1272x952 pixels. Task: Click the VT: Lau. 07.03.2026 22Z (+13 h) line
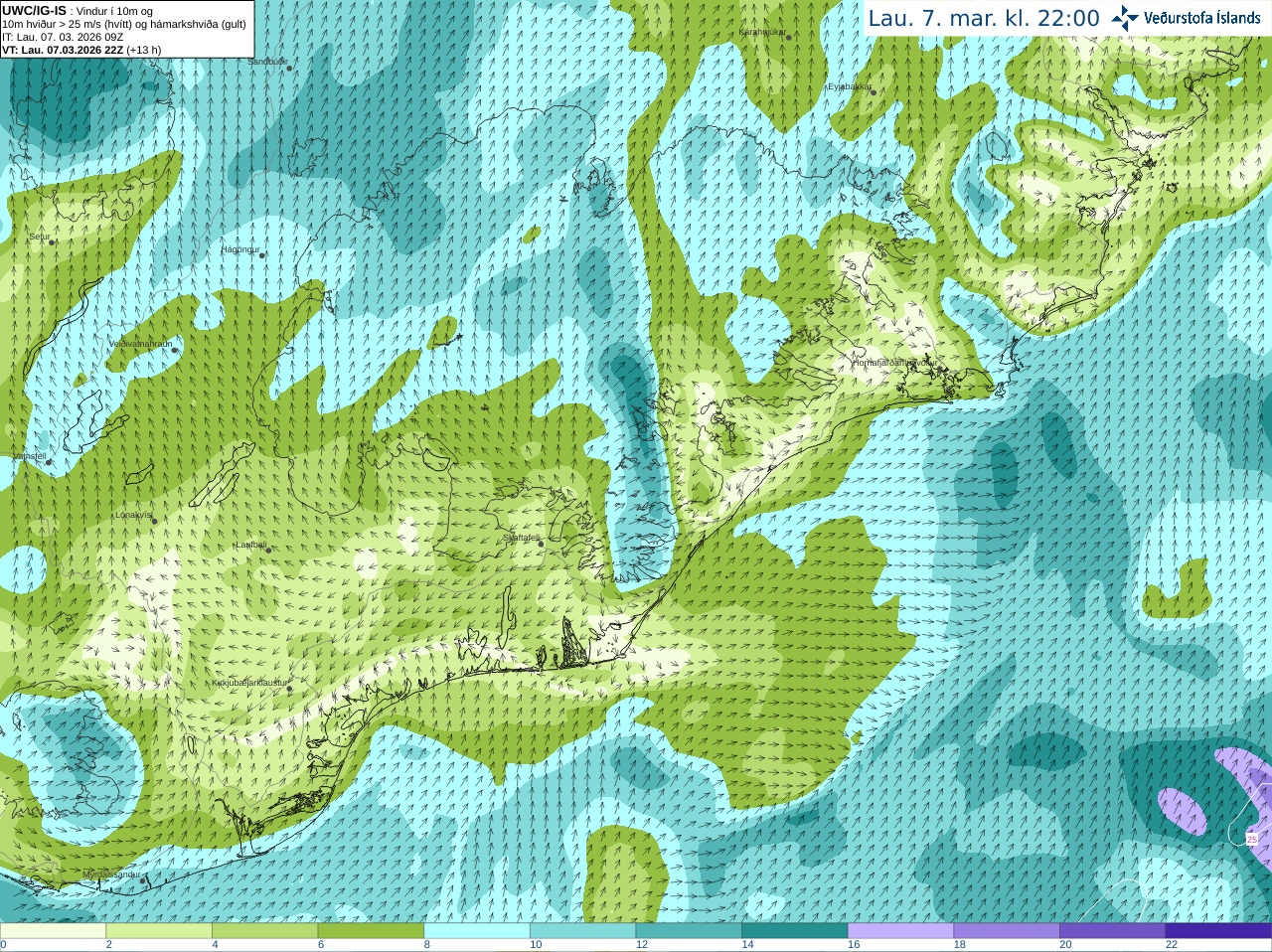pos(81,50)
